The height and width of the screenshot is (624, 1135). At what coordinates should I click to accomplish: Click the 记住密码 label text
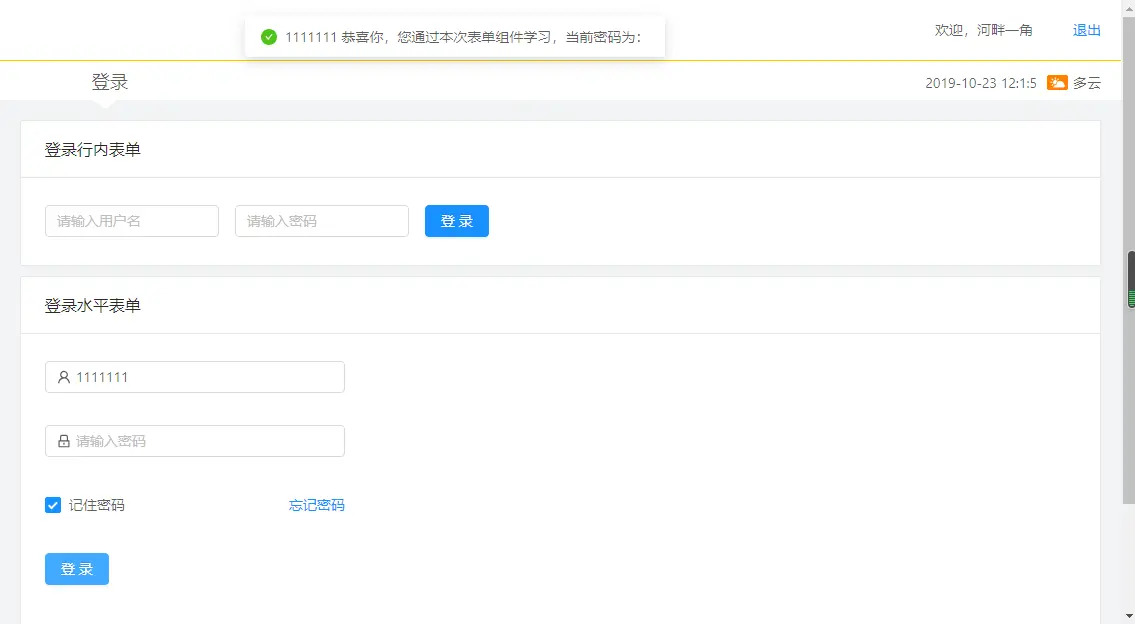click(x=96, y=505)
